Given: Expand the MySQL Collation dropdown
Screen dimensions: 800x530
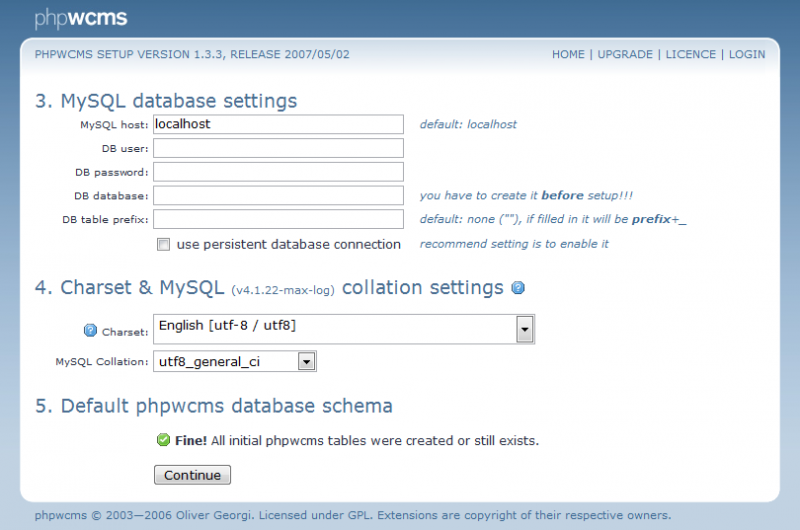Looking at the screenshot, I should tap(307, 361).
